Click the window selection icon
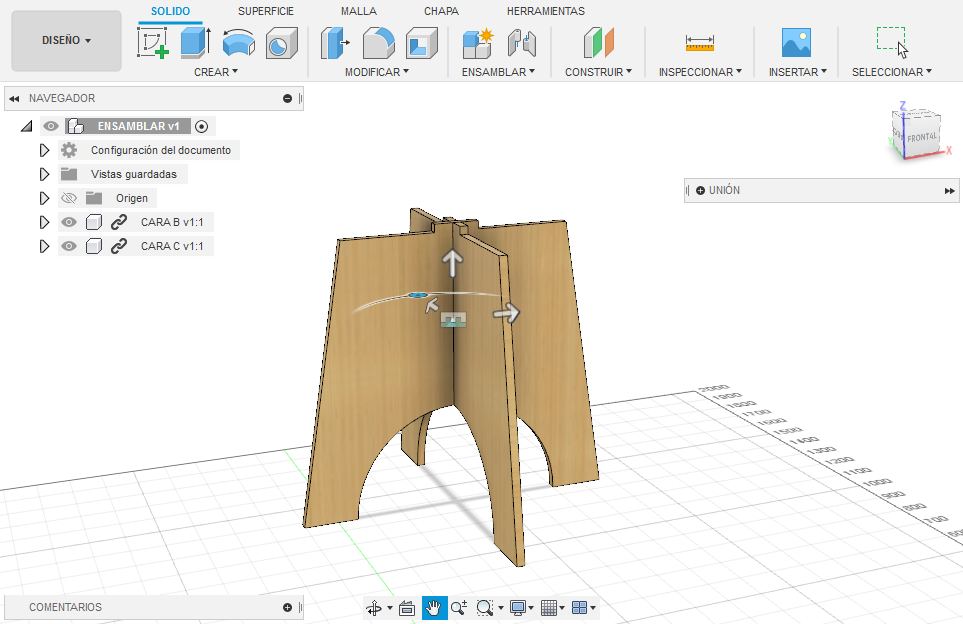The width and height of the screenshot is (963, 624). [892, 42]
